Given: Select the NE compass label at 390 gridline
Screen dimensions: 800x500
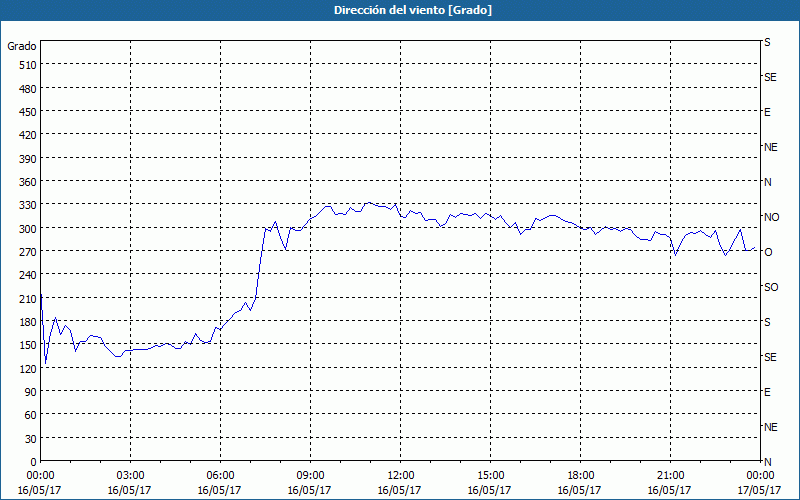Looking at the screenshot, I should coord(770,147).
